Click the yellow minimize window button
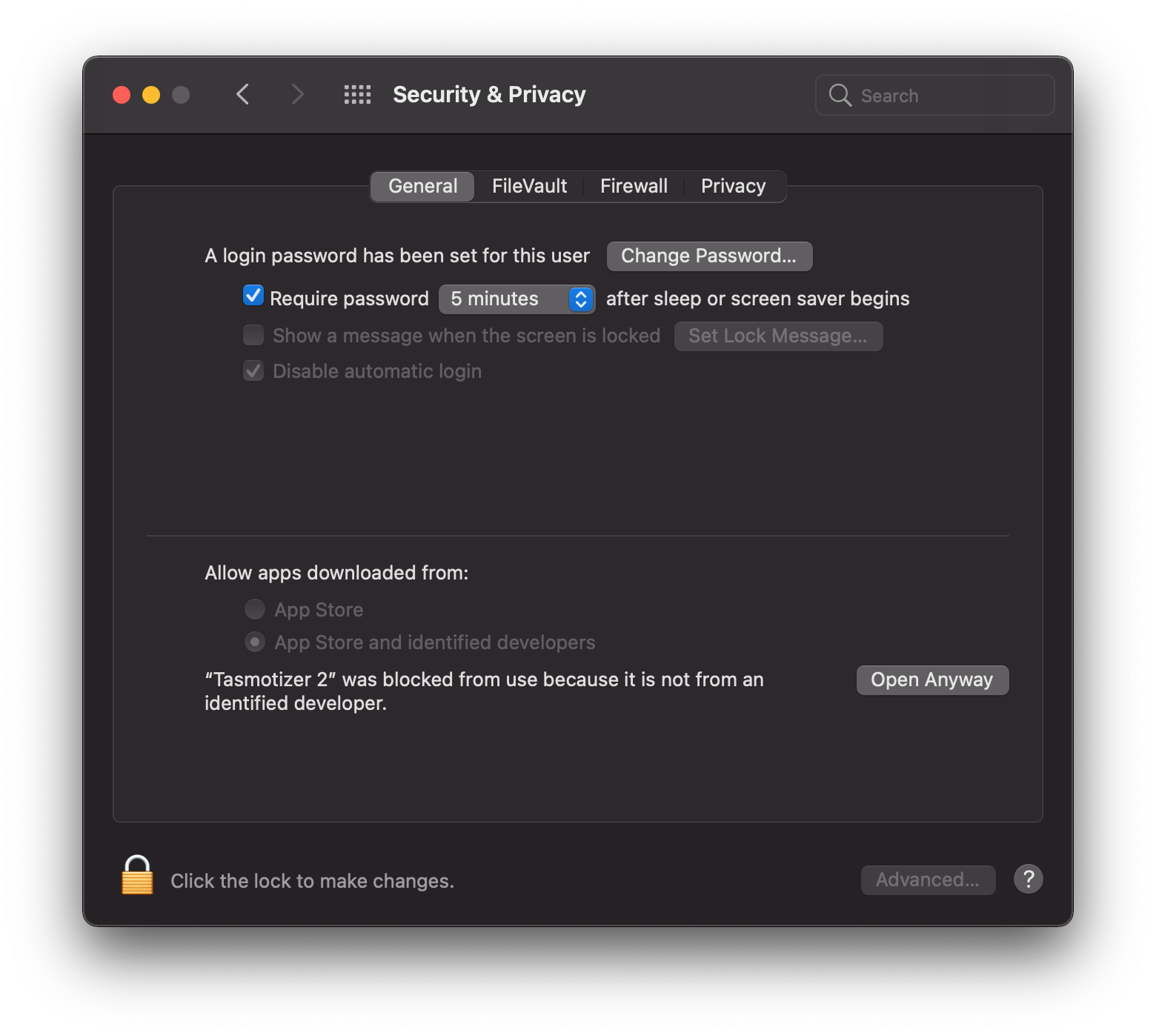The height and width of the screenshot is (1036, 1156). [x=151, y=95]
